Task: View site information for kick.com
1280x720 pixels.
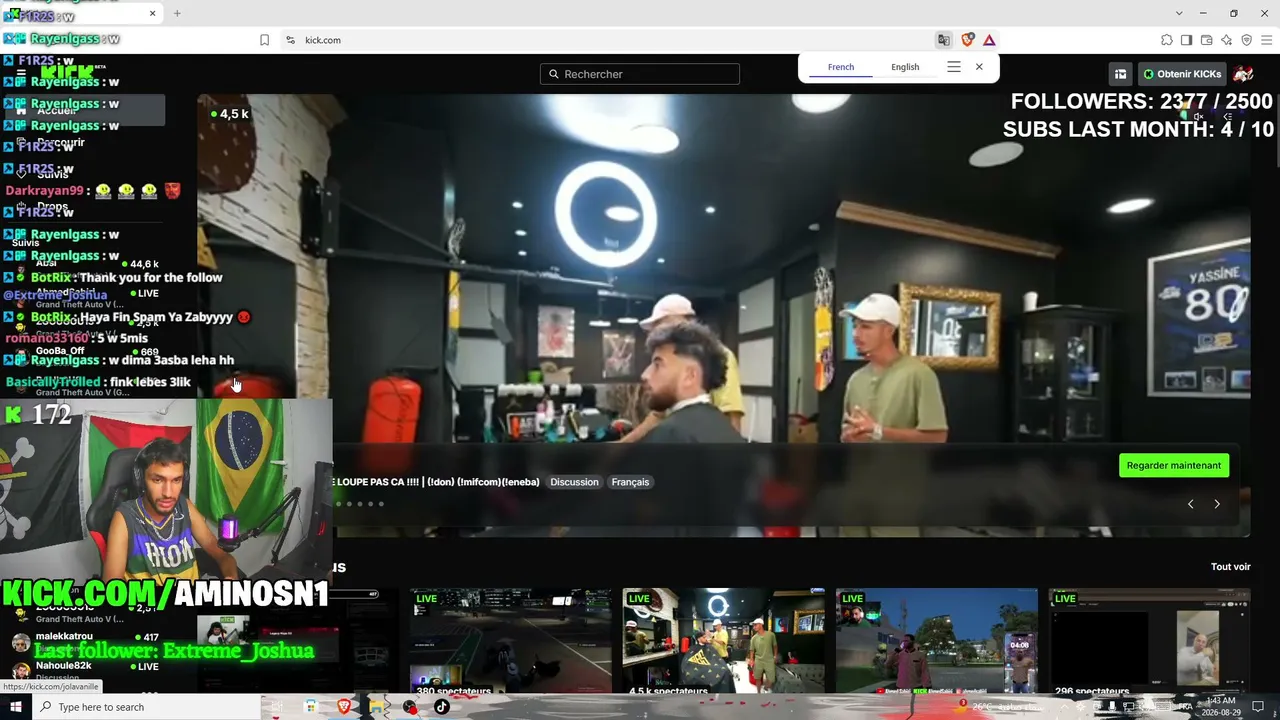Action: click(x=290, y=40)
